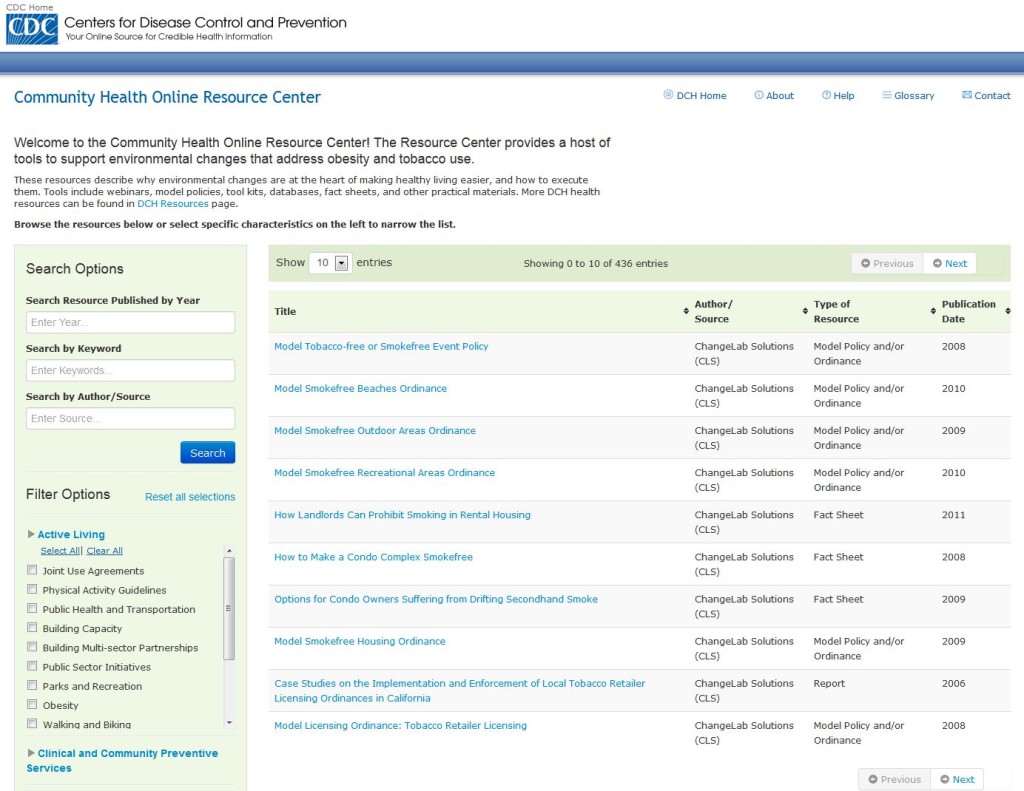
Task: Enable the Obesity filter checkbox
Action: click(30, 705)
